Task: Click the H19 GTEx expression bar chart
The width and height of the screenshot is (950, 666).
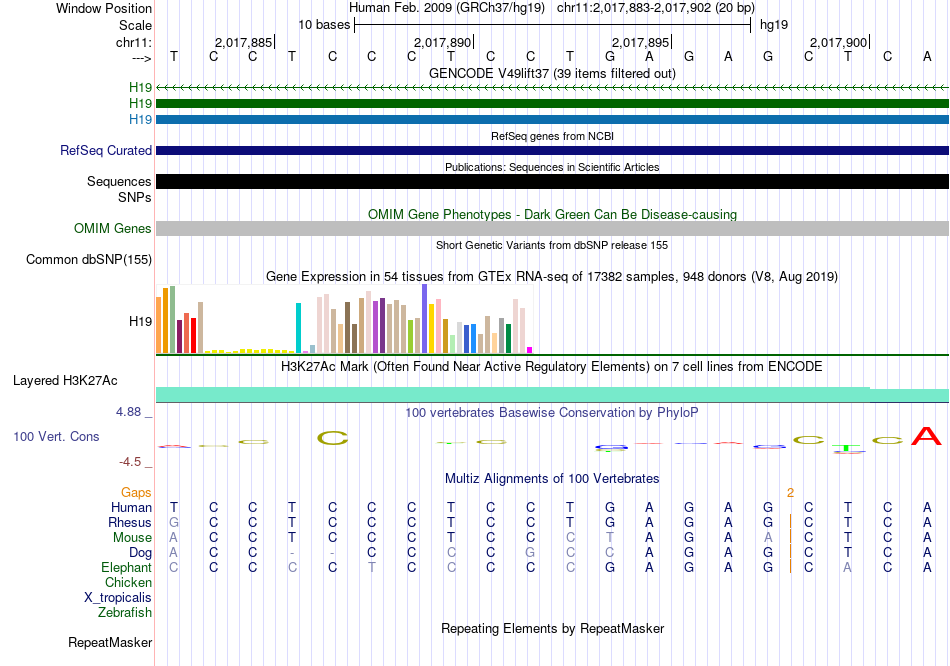Action: coord(344,319)
